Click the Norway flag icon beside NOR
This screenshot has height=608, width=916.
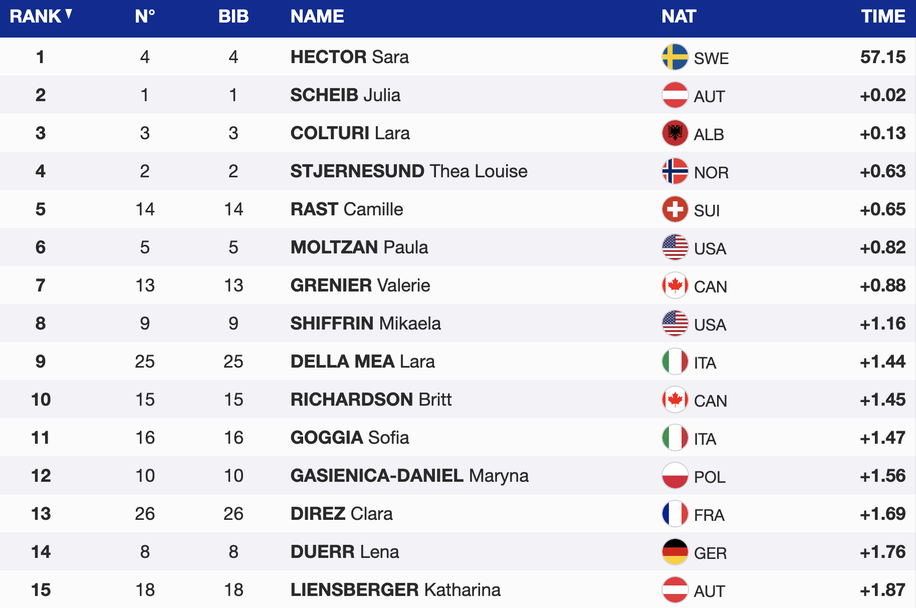tap(675, 171)
